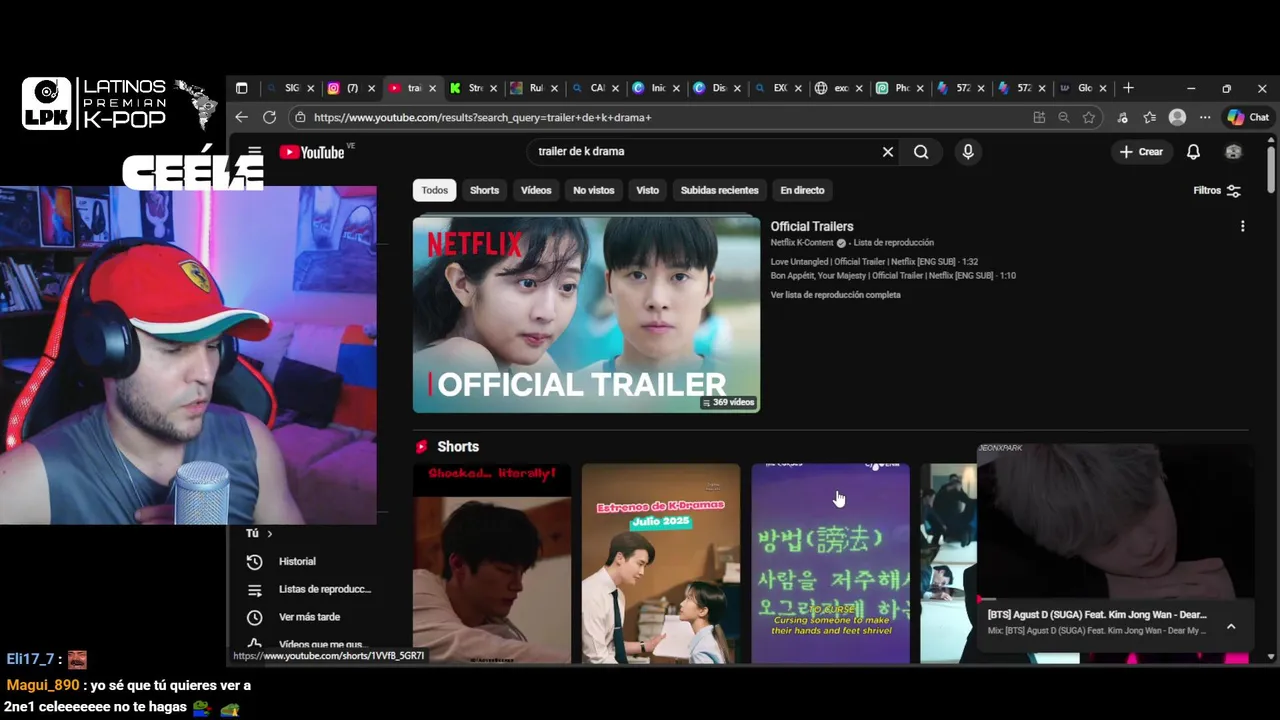Screen dimensions: 1280x720
Task: Open YouTube notifications bell
Action: click(1193, 152)
